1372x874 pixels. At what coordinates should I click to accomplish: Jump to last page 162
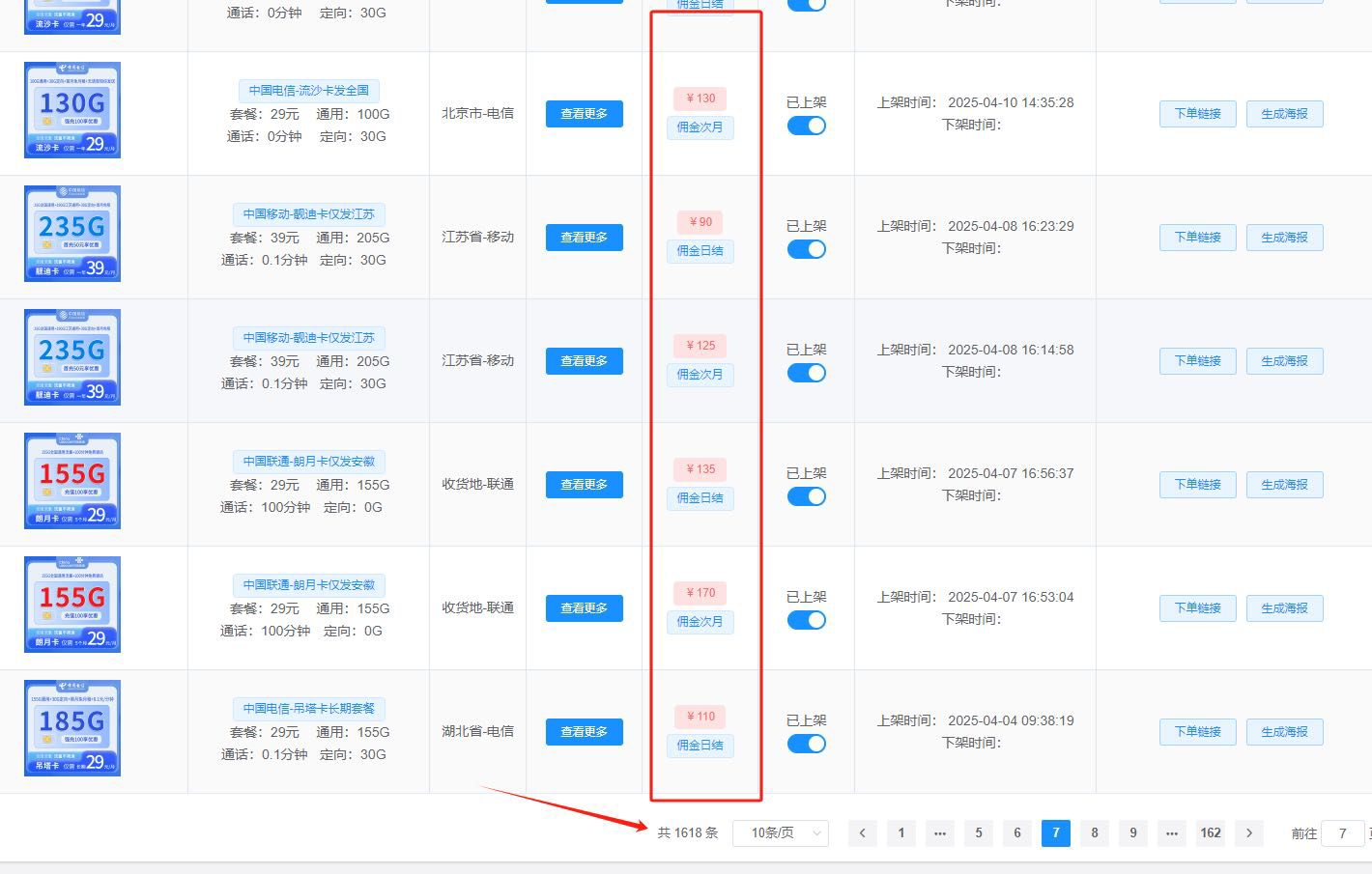pos(1211,832)
